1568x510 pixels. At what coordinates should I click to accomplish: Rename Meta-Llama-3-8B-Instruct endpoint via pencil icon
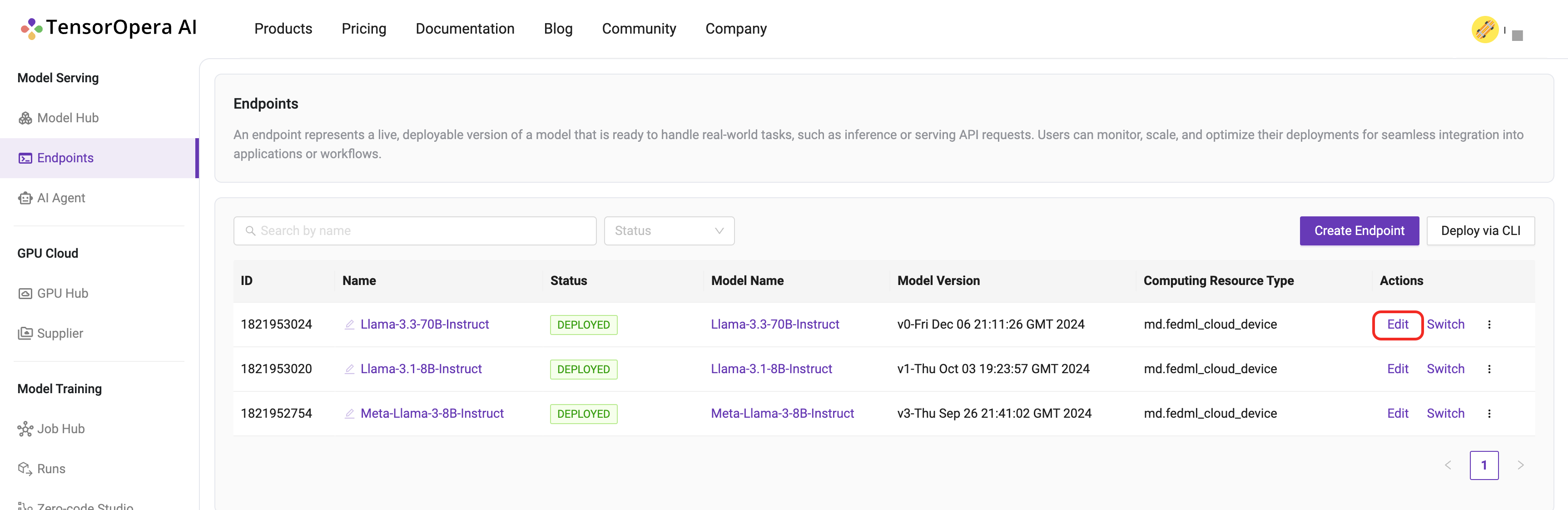pyautogui.click(x=349, y=414)
